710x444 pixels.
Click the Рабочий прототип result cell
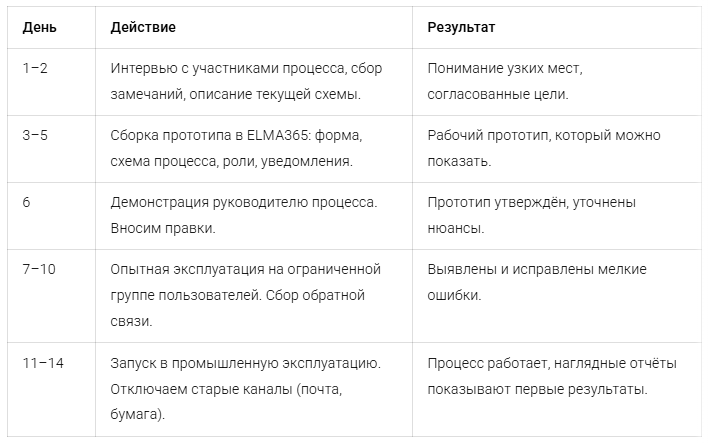pos(556,149)
